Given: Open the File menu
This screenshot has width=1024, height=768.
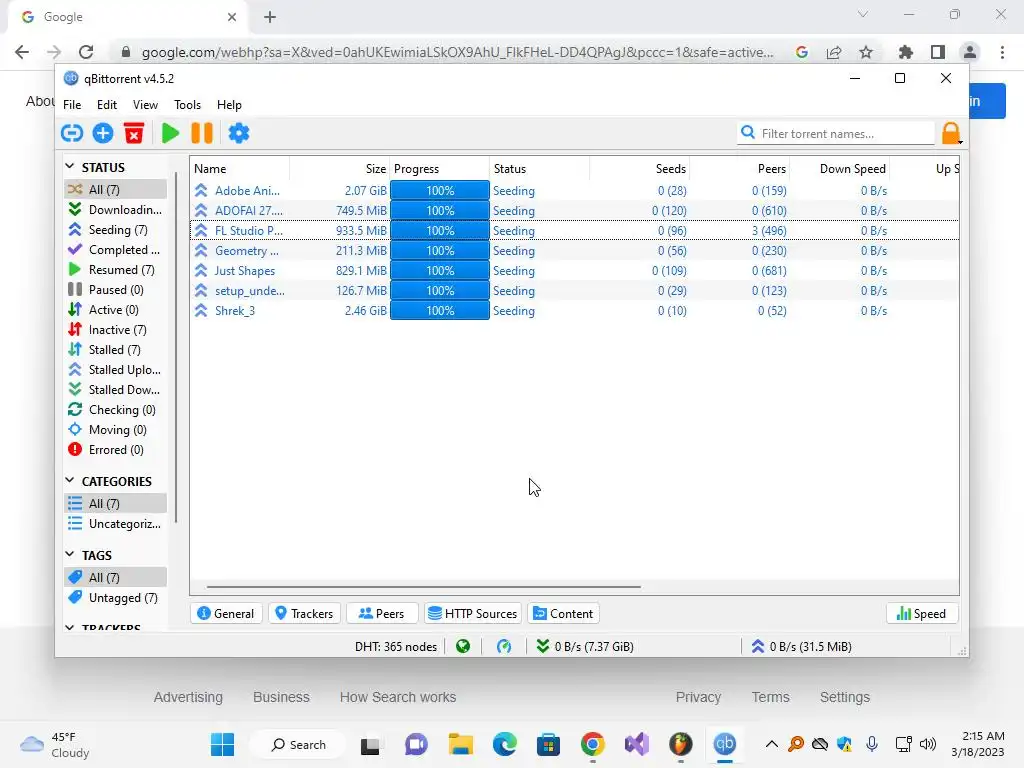Looking at the screenshot, I should click(72, 104).
